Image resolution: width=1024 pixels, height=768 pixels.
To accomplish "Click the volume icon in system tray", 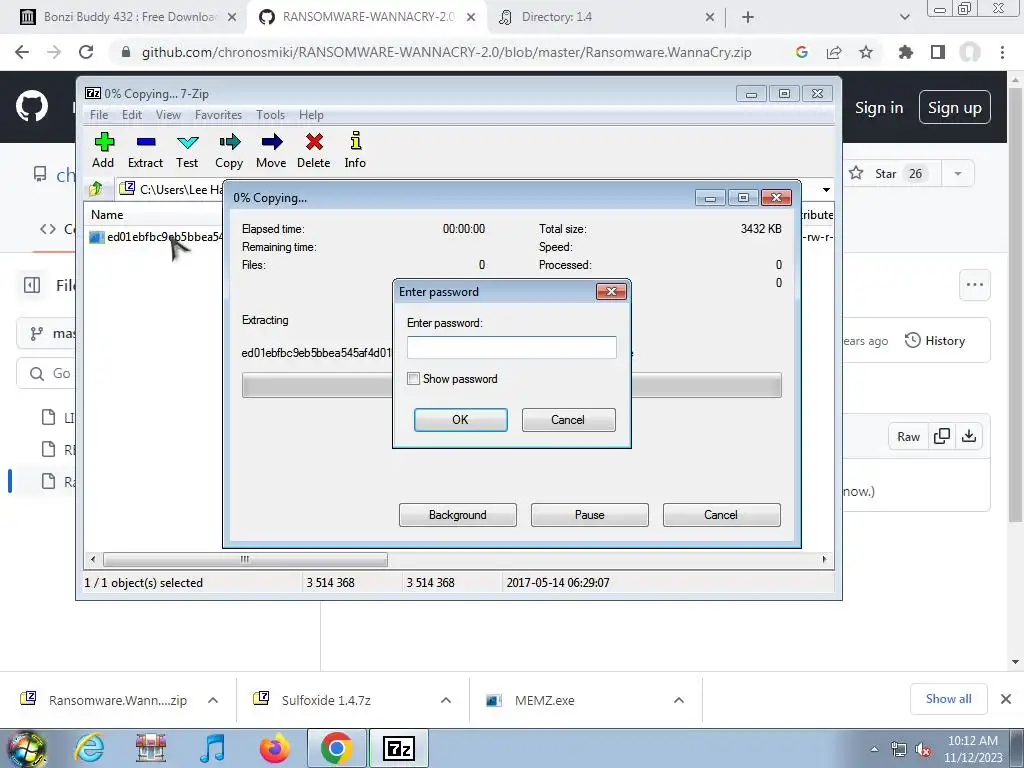I will 923,749.
